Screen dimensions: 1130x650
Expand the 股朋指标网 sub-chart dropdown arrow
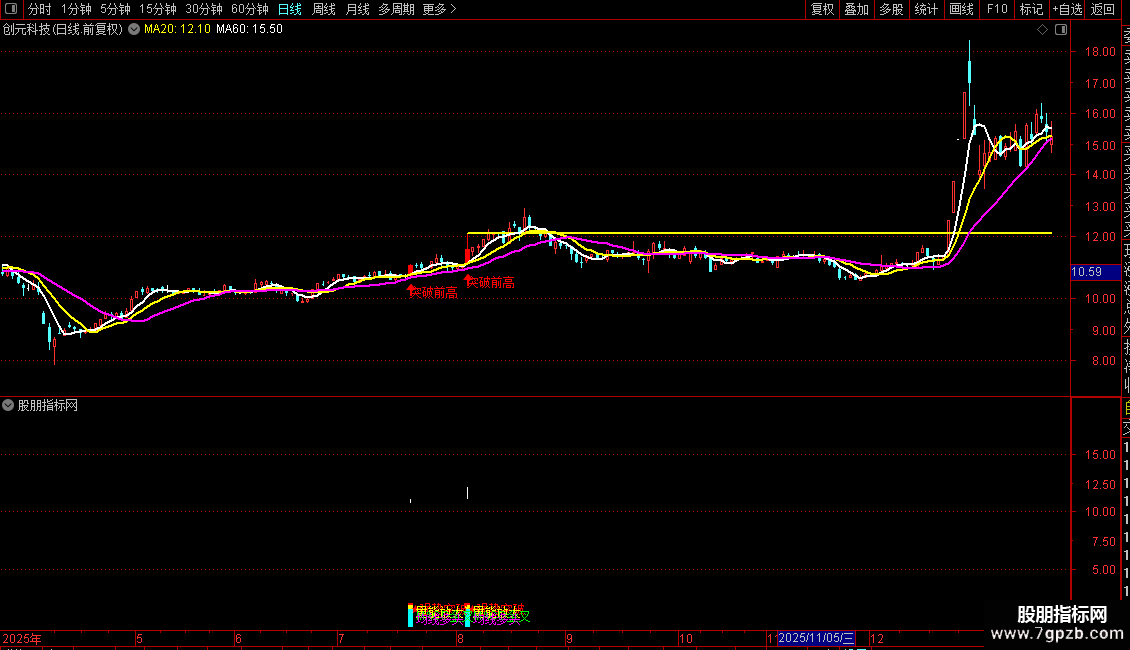click(8, 406)
